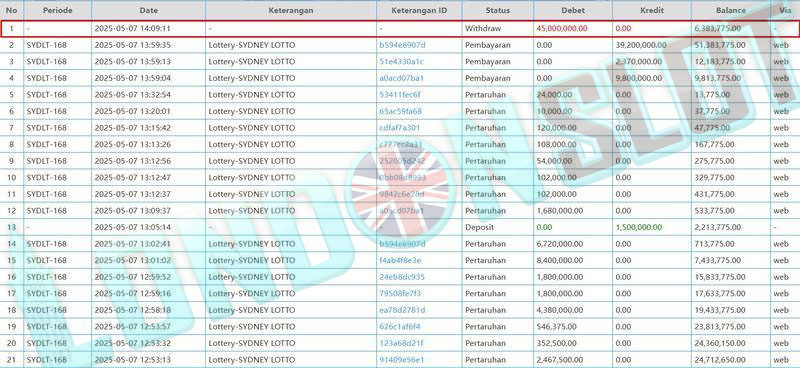Select the highlighted Withdraw row
Screen dimensions: 800x368
coord(399,29)
